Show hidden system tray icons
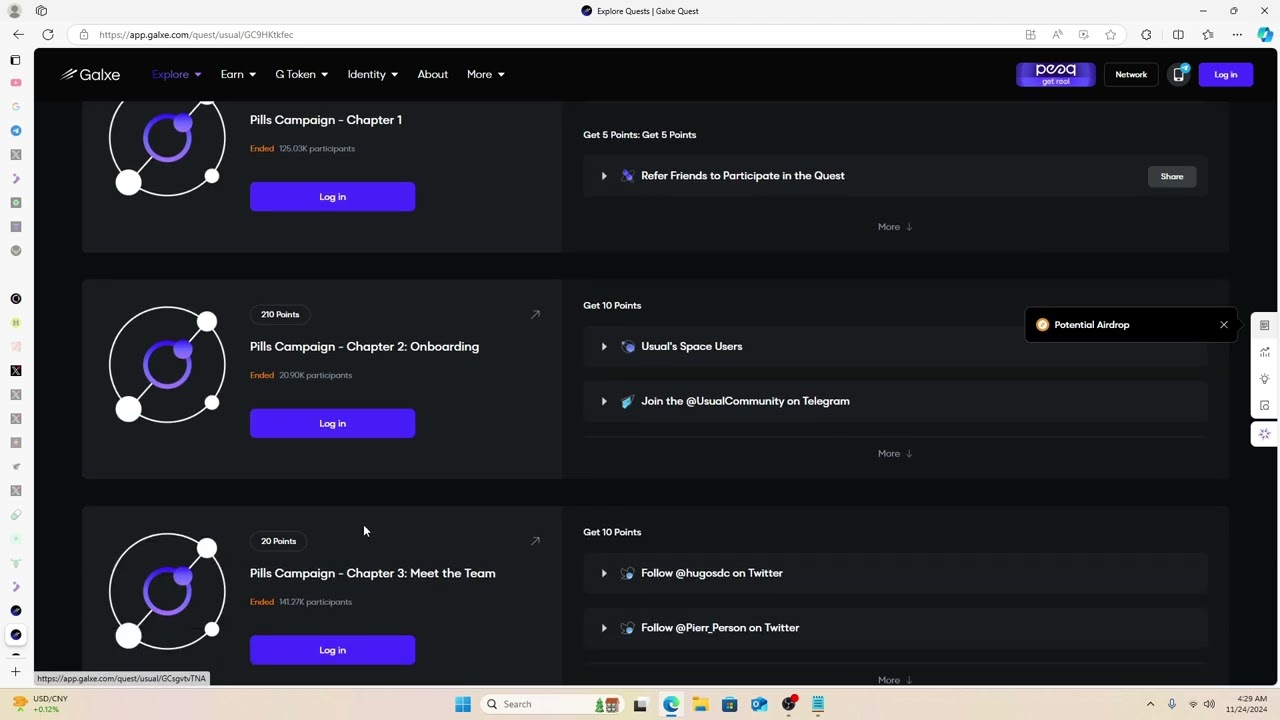This screenshot has width=1280, height=720. 1150,704
